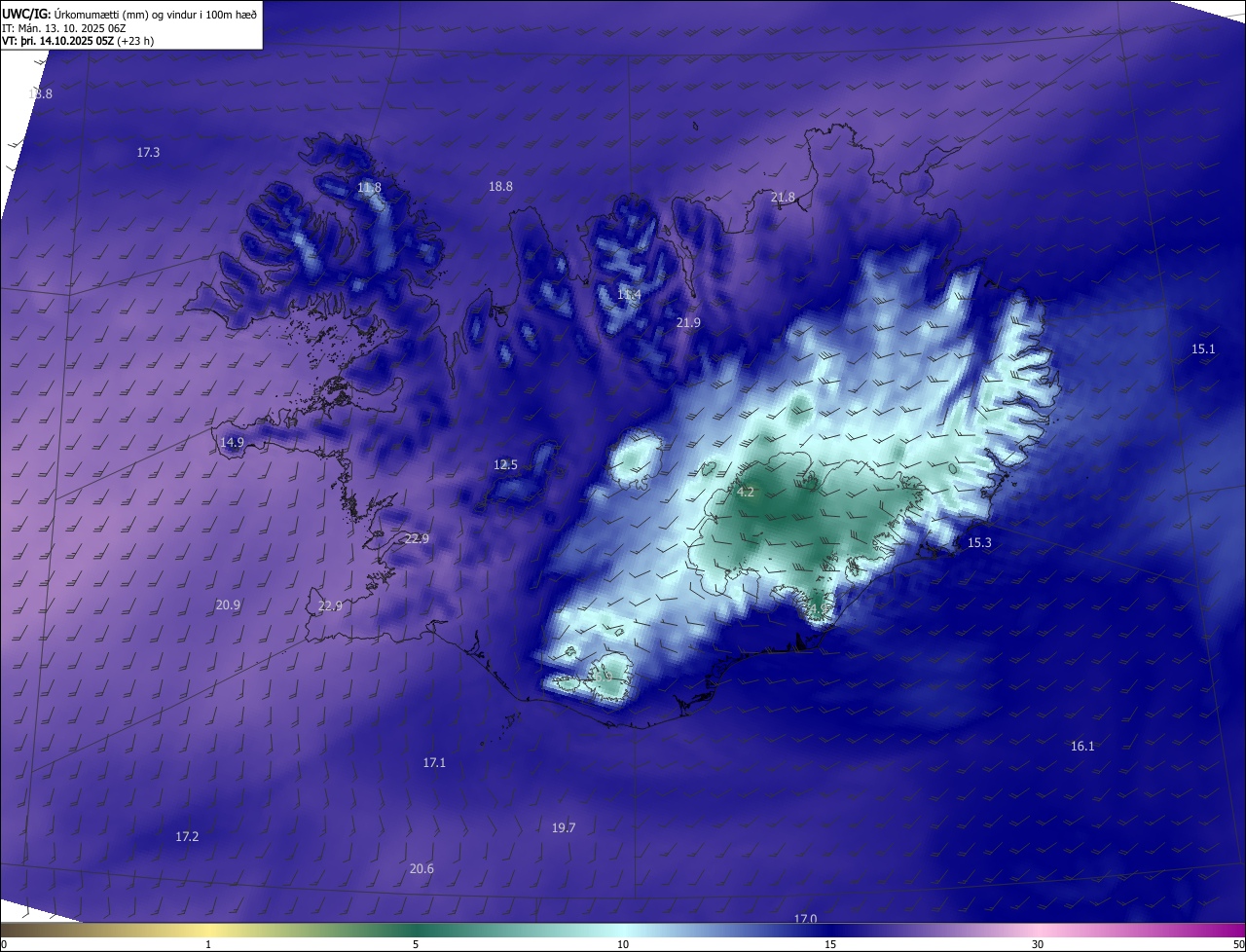This screenshot has height=952, width=1246.
Task: Click the 17.3 wind value label
Action: pos(148,153)
